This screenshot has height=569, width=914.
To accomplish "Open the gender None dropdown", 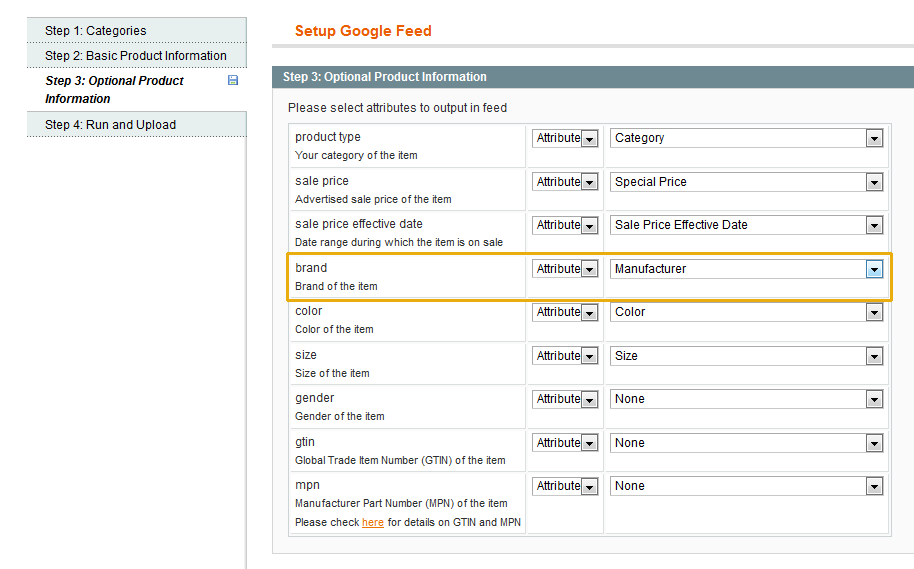I will point(746,399).
